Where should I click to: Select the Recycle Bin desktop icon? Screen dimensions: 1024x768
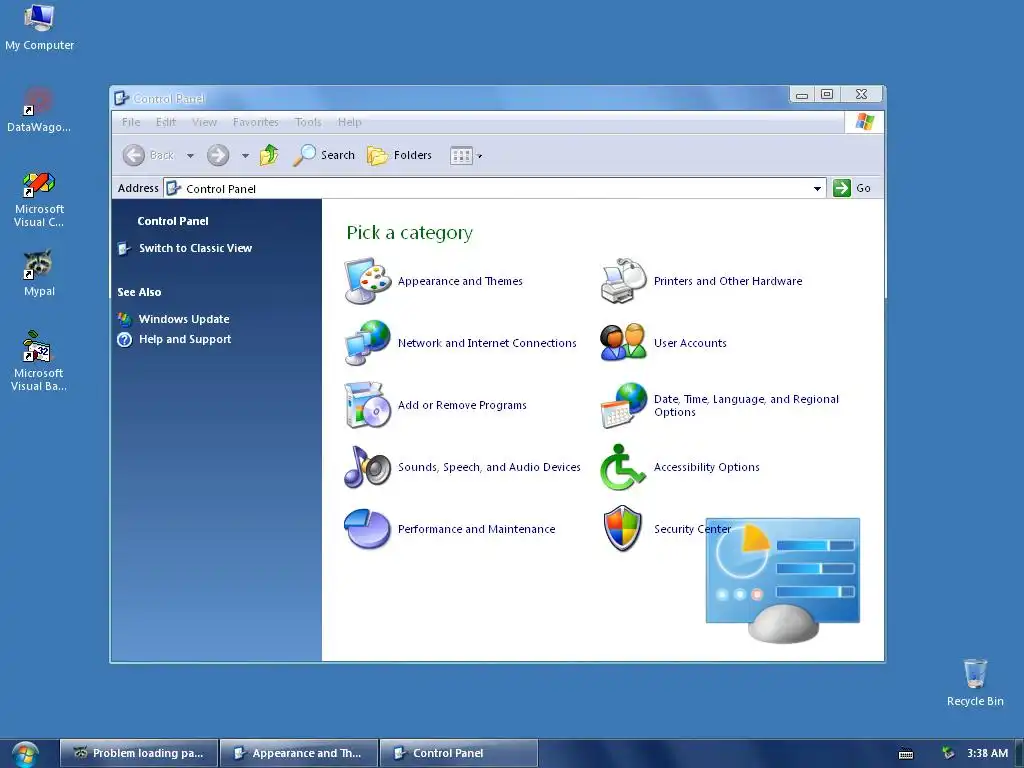975,682
